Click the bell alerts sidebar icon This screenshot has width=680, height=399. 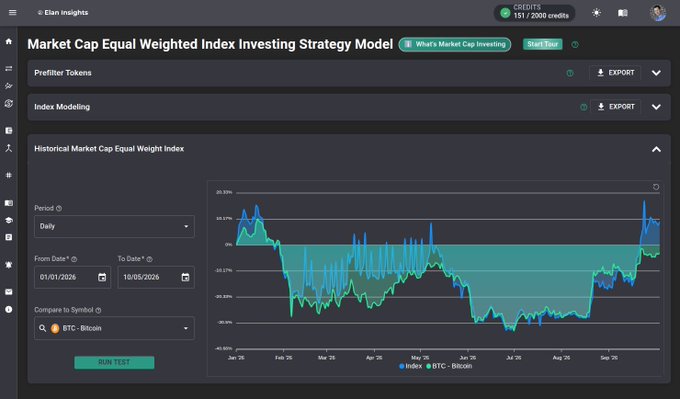pyautogui.click(x=9, y=265)
